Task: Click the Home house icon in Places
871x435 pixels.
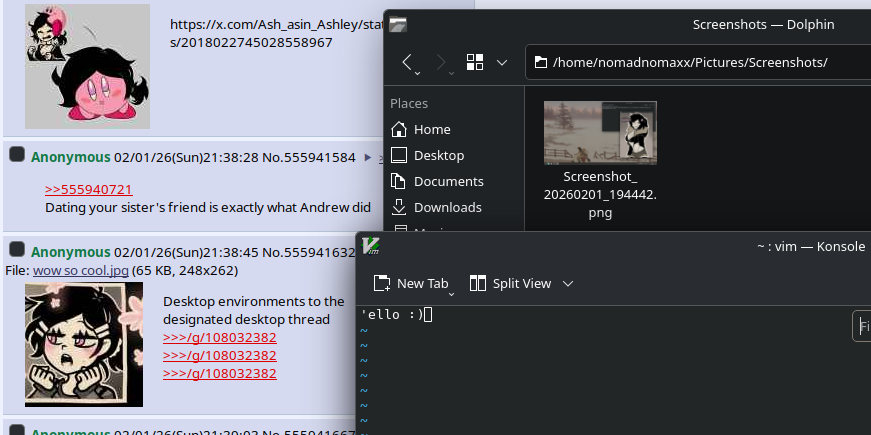Action: [399, 129]
